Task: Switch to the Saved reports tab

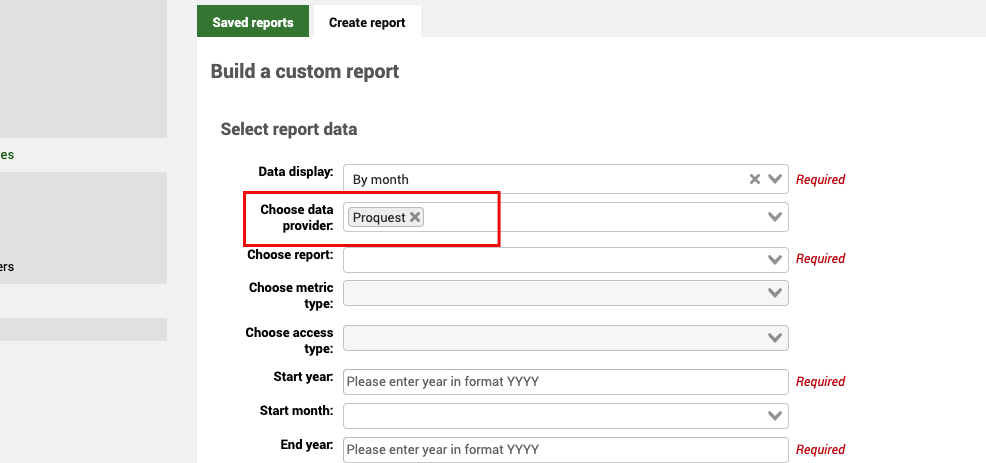Action: (x=253, y=22)
